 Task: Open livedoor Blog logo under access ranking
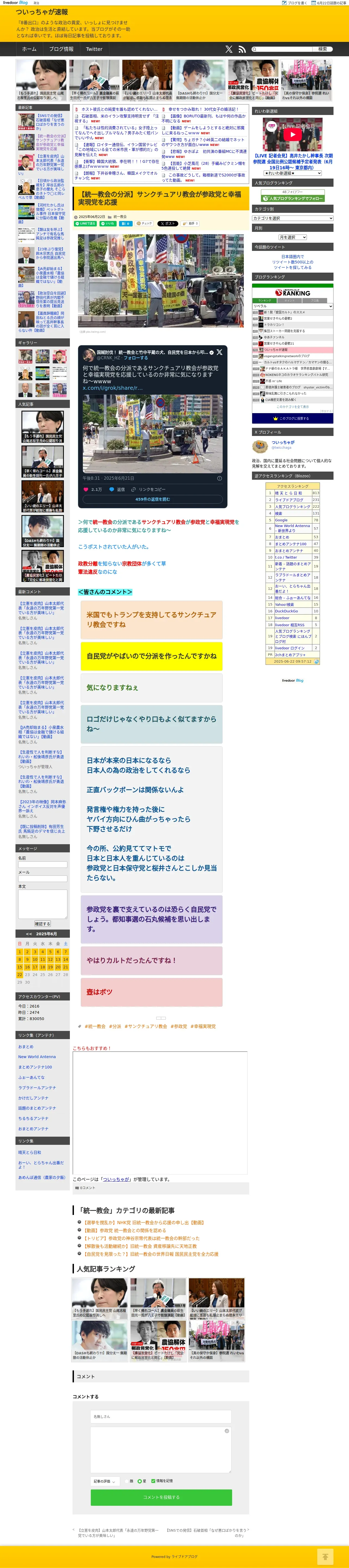pos(292,681)
